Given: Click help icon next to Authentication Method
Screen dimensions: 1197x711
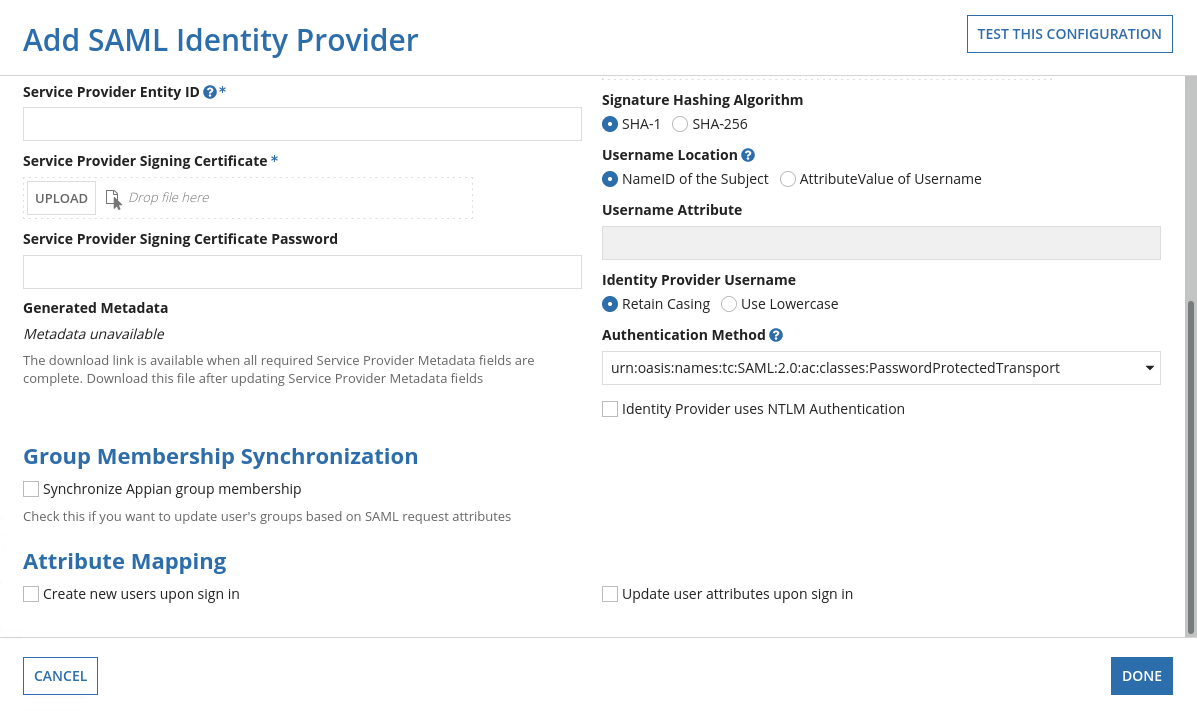Looking at the screenshot, I should click(776, 335).
